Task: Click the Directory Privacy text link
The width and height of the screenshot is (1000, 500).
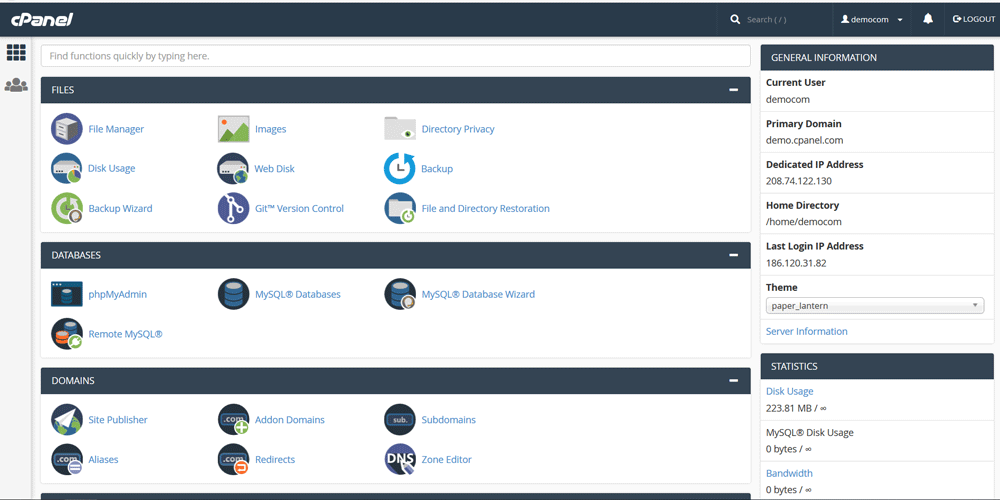Action: click(x=458, y=129)
